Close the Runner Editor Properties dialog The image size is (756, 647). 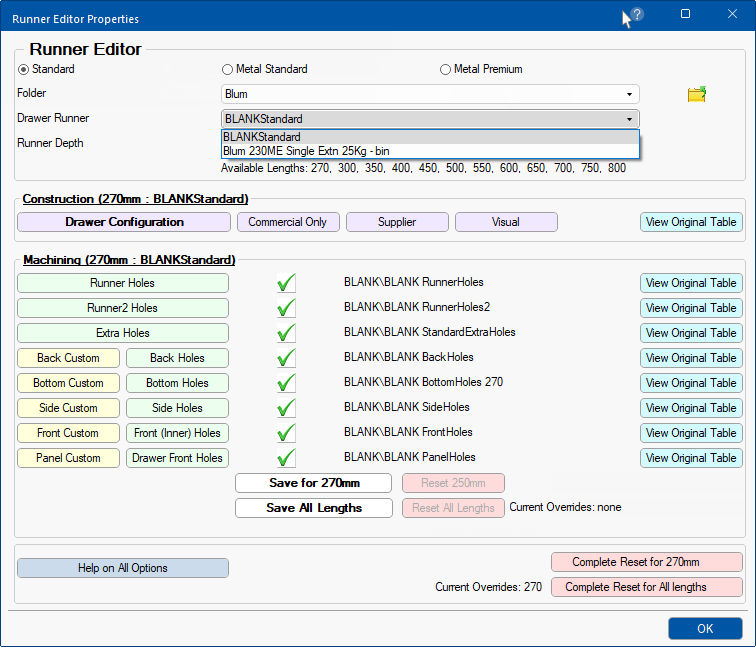point(732,14)
